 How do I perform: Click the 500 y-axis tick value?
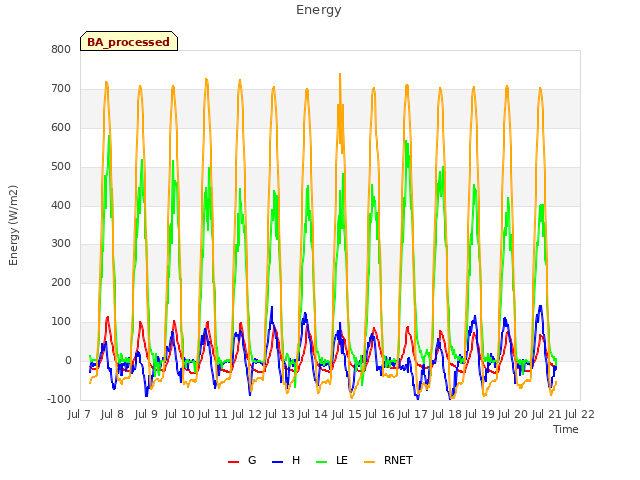click(61, 167)
